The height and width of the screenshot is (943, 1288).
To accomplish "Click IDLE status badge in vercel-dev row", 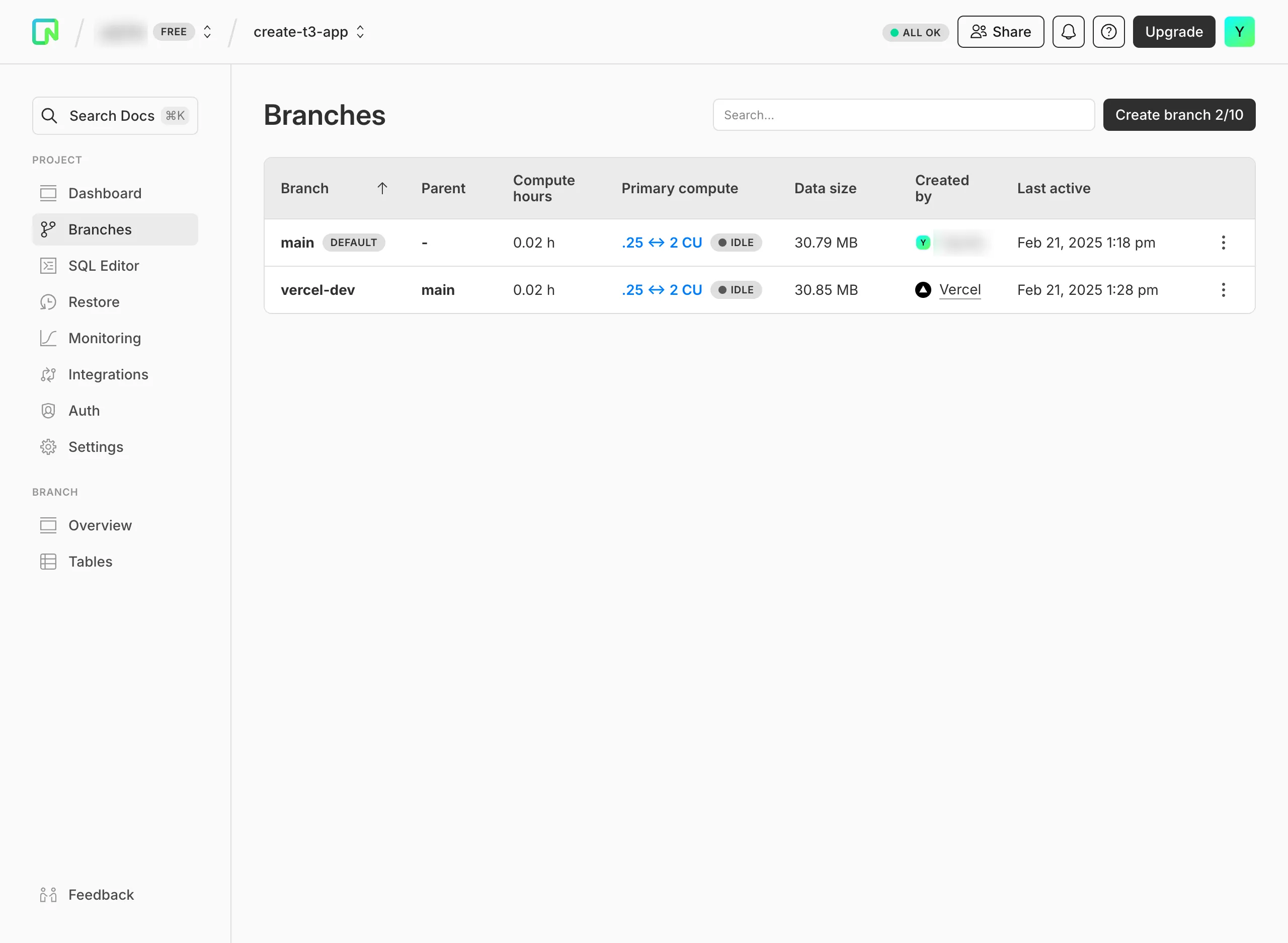I will (x=736, y=290).
